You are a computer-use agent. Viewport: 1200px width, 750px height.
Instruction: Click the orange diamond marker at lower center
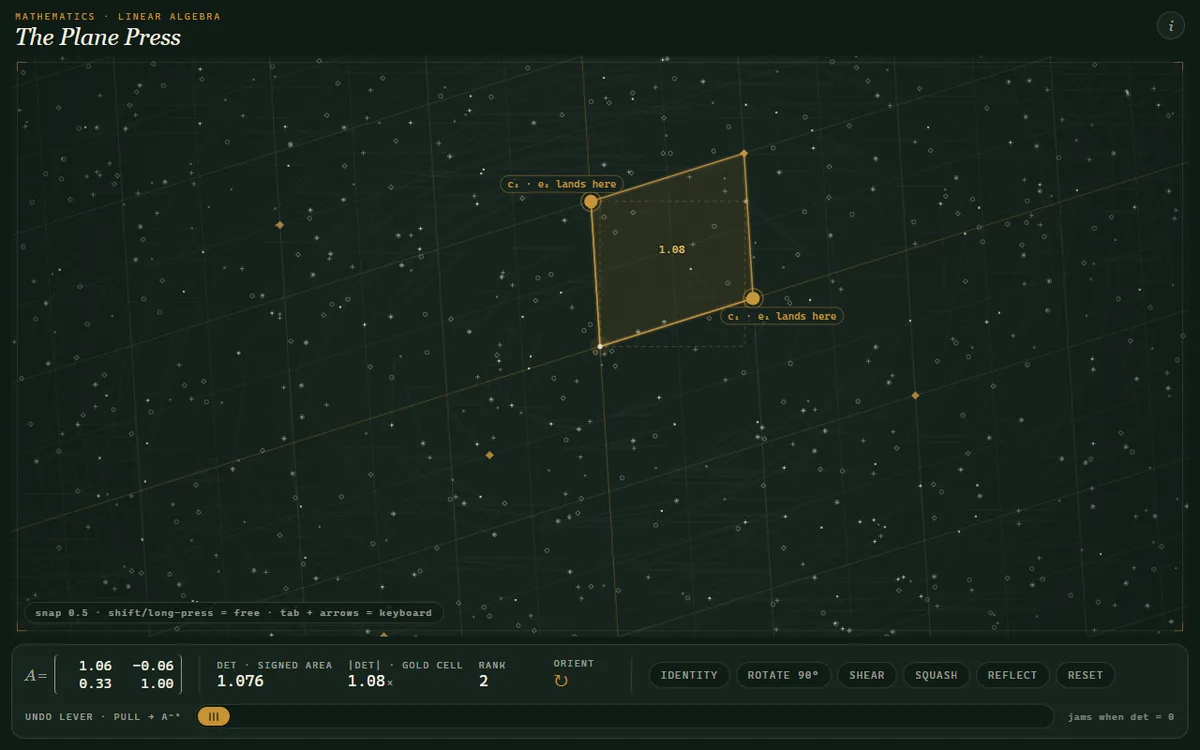pos(489,455)
